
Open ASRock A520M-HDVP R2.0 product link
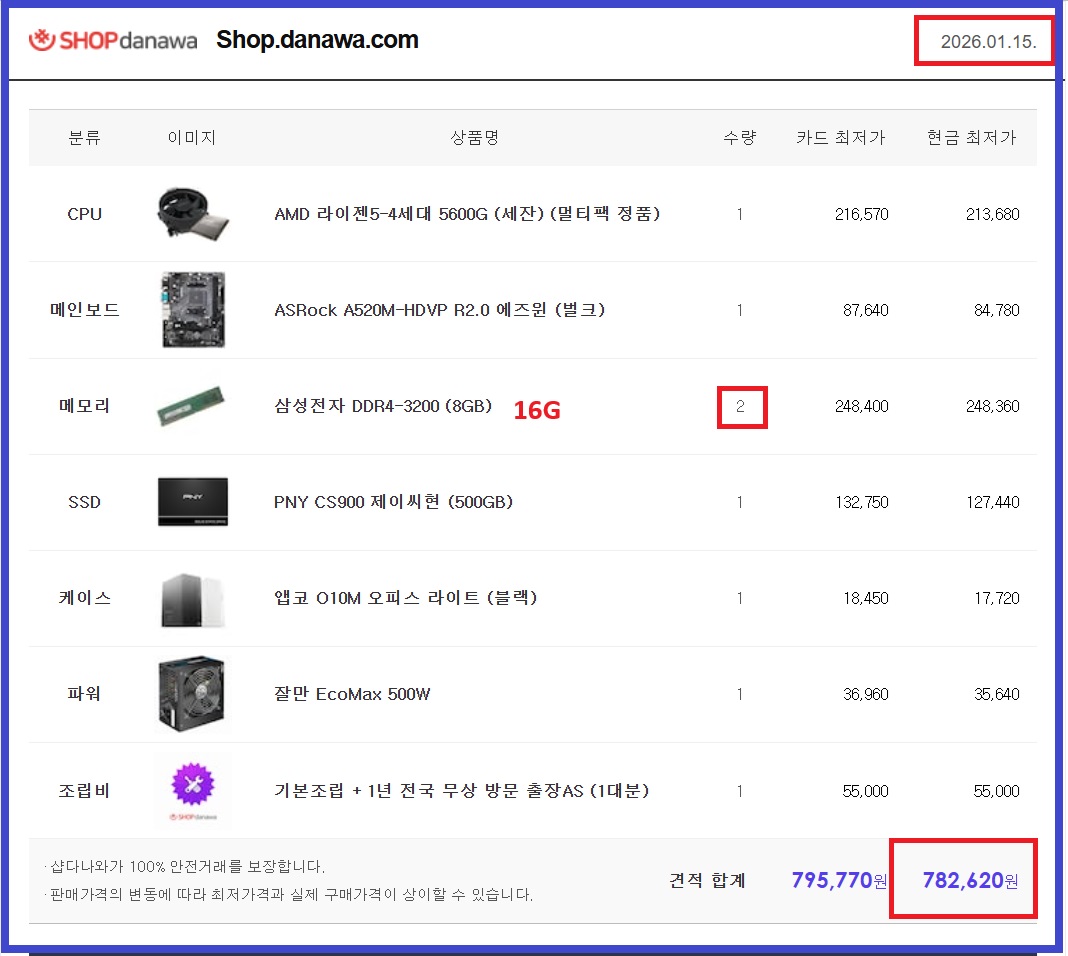pos(440,310)
